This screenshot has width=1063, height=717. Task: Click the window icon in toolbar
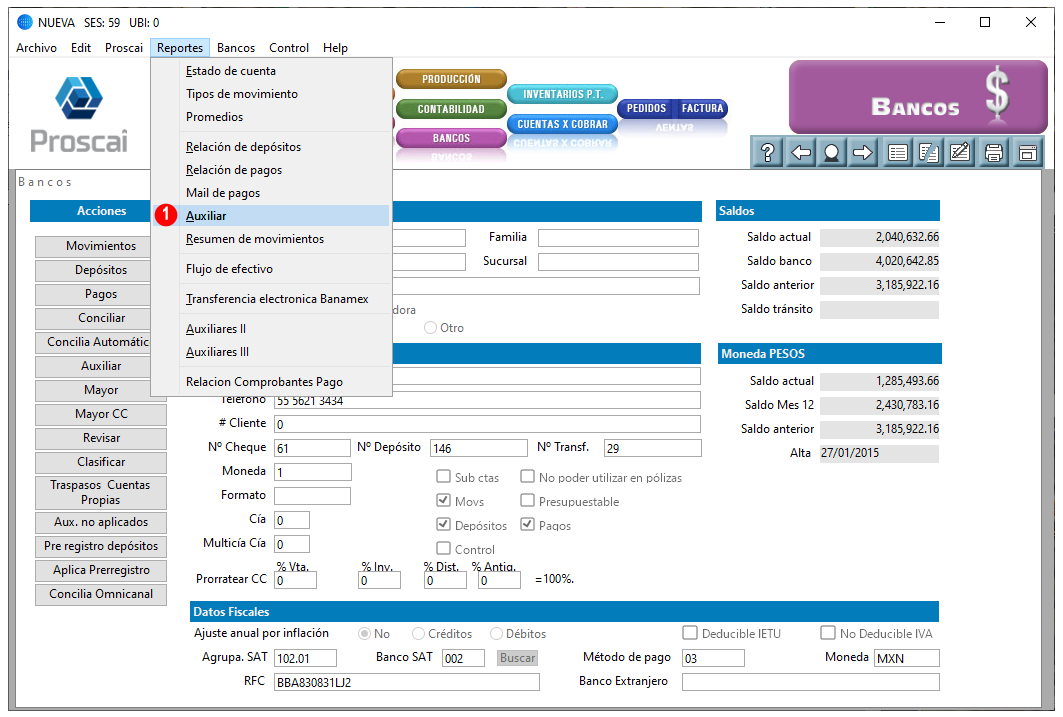coord(1026,153)
